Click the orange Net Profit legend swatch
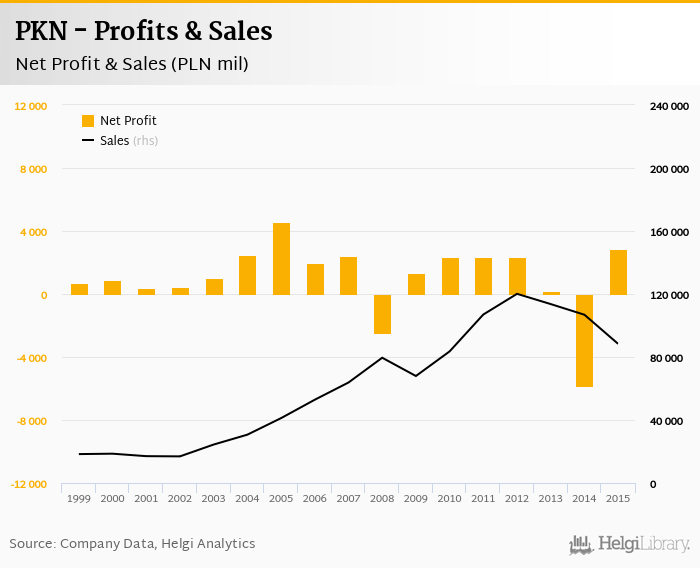 (x=88, y=121)
